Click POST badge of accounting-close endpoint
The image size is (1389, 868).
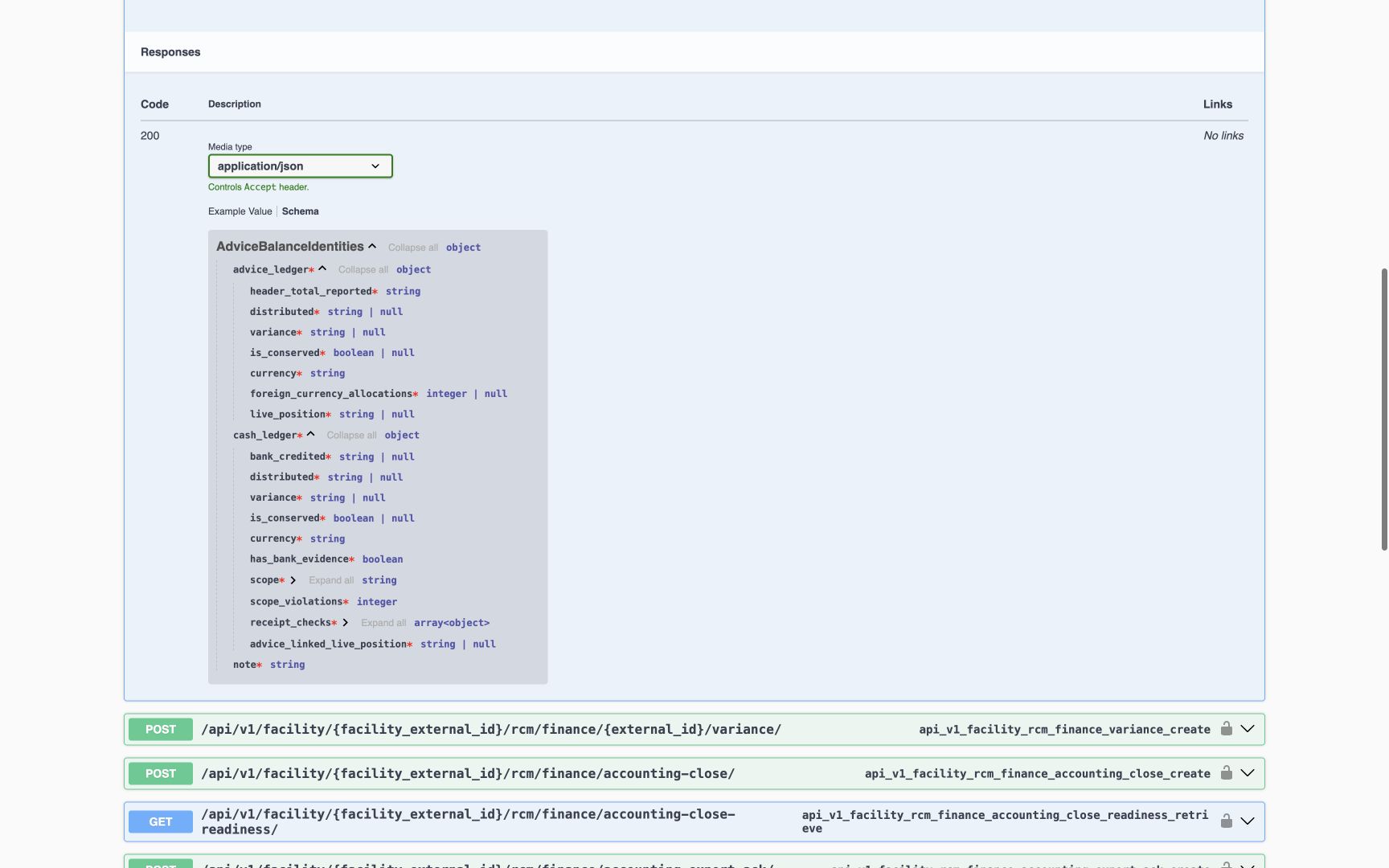[161, 774]
